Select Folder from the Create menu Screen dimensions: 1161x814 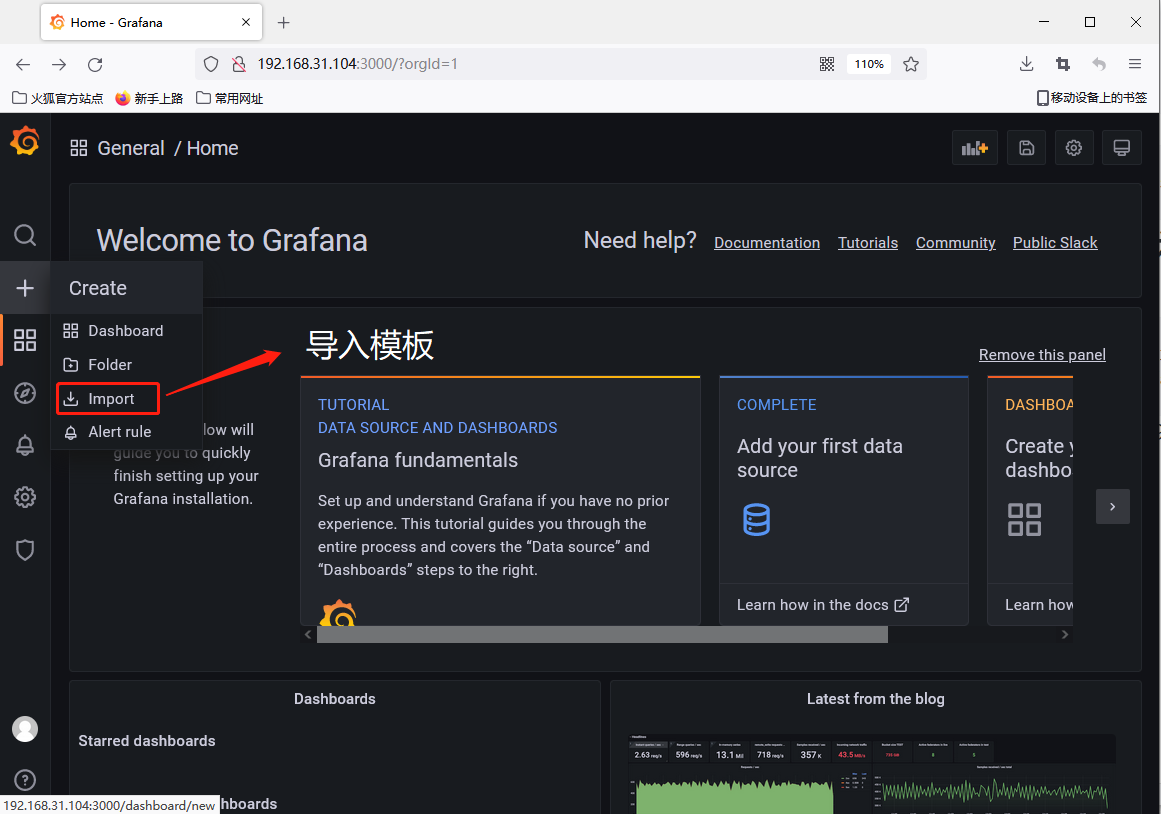tap(109, 365)
